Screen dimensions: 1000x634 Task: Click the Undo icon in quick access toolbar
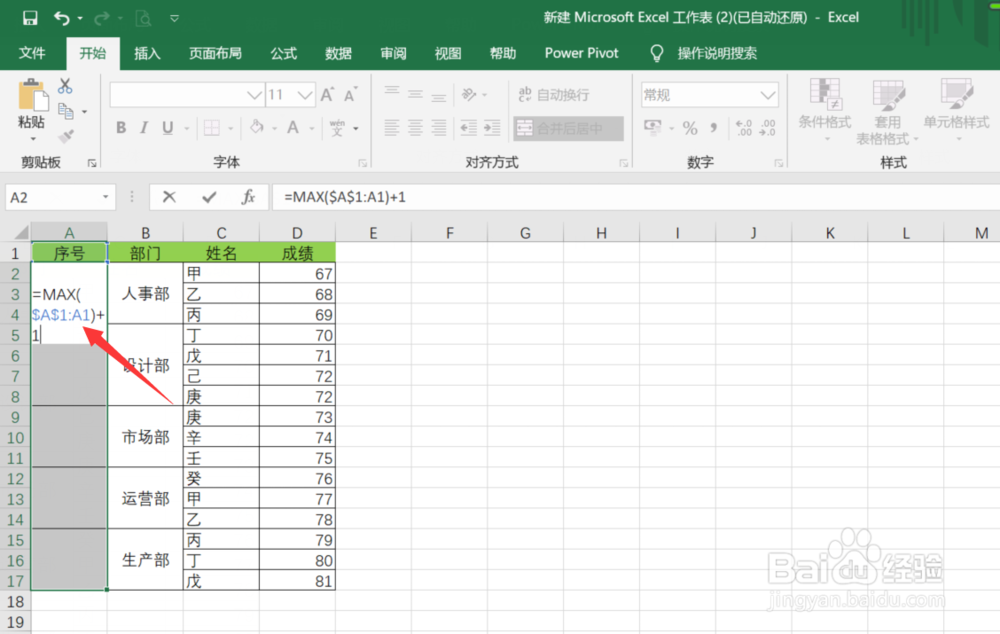[x=62, y=17]
